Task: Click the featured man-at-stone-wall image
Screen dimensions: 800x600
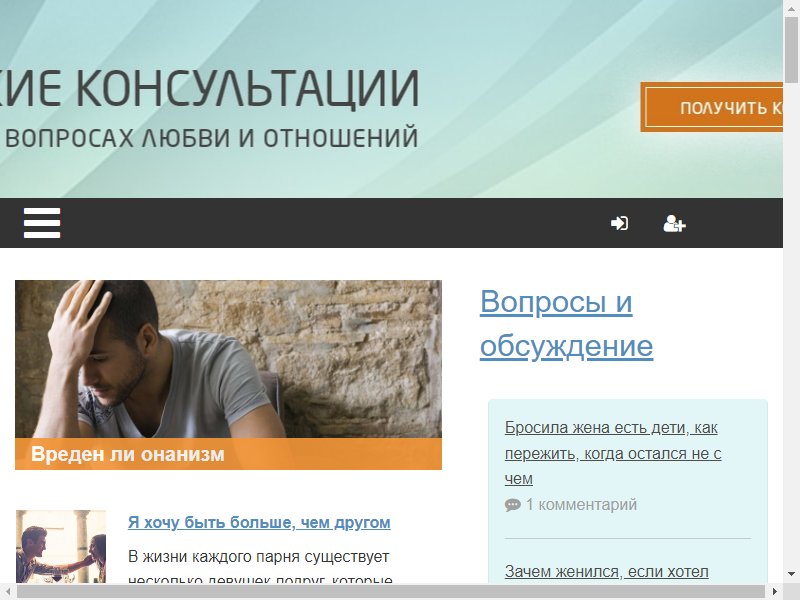Action: click(229, 359)
